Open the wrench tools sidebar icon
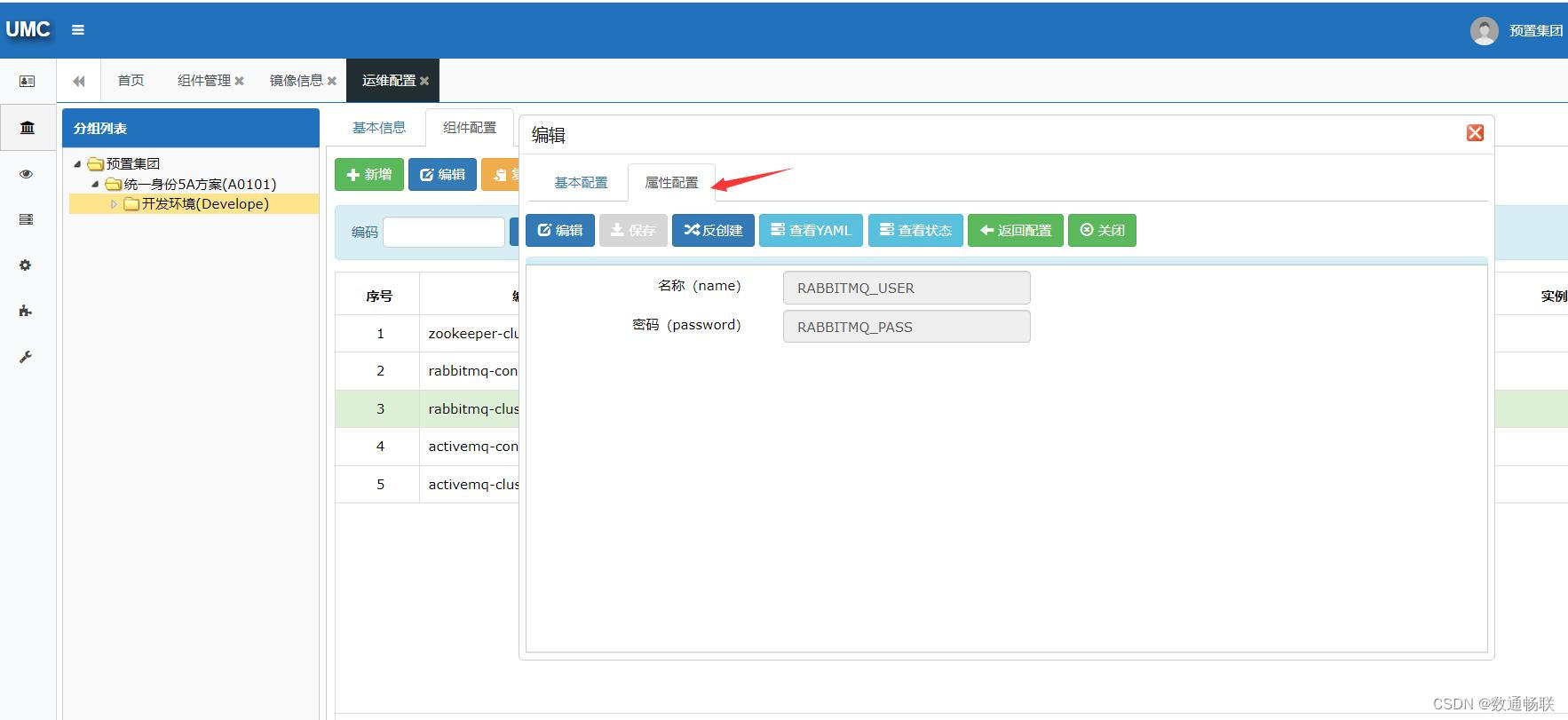The height and width of the screenshot is (720, 1568). click(27, 357)
